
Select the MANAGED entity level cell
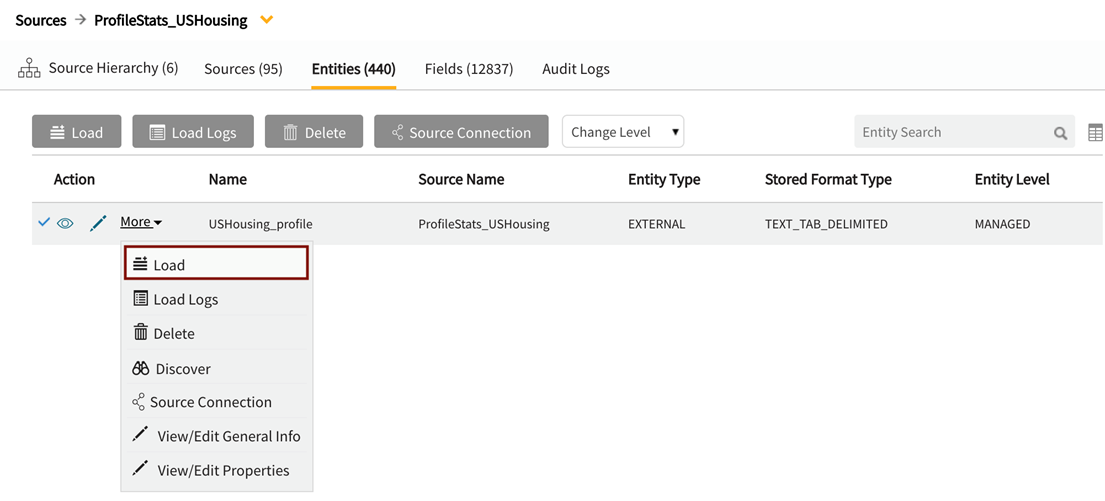click(x=1002, y=225)
